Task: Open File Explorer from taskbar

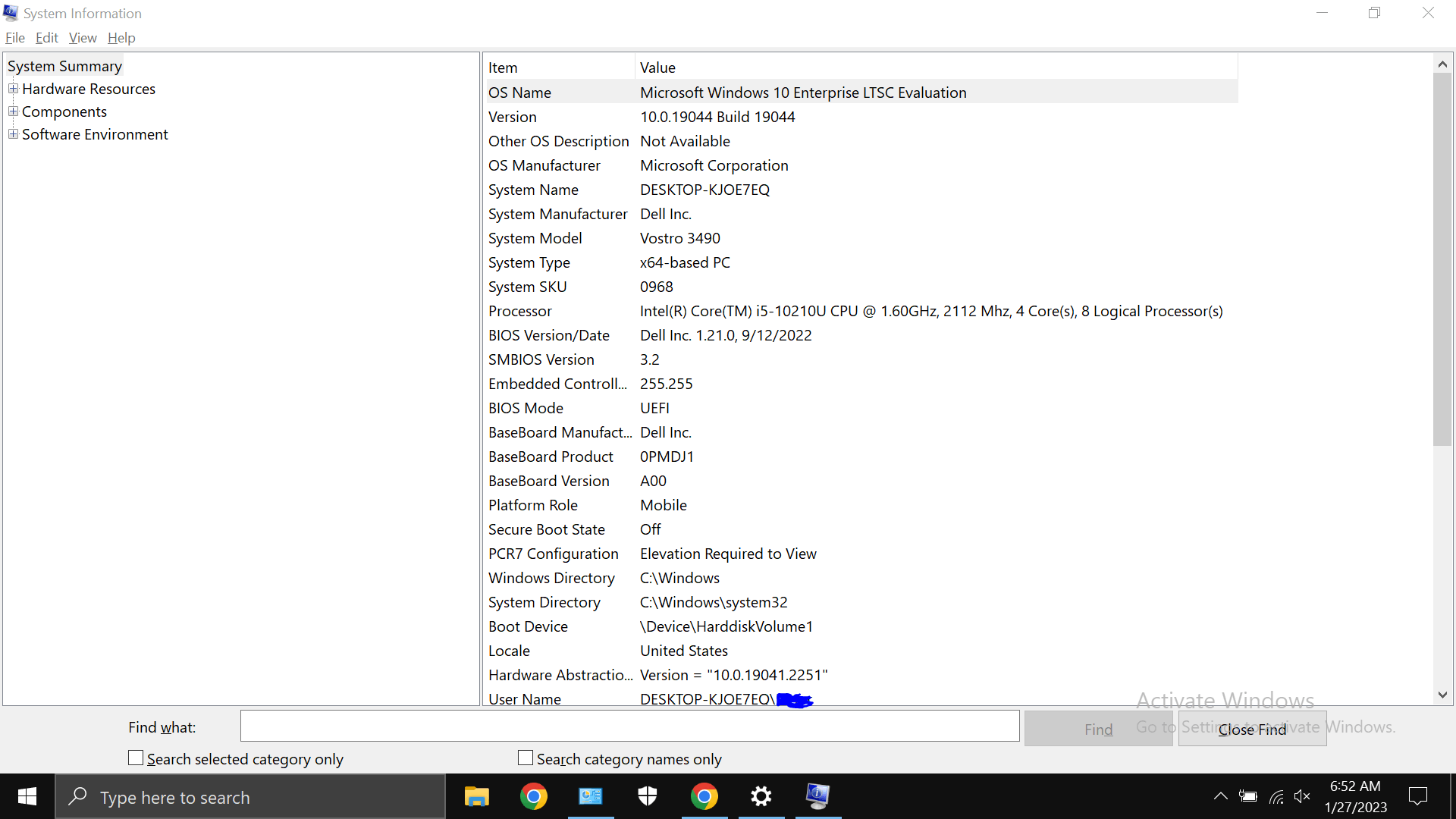Action: pyautogui.click(x=476, y=797)
